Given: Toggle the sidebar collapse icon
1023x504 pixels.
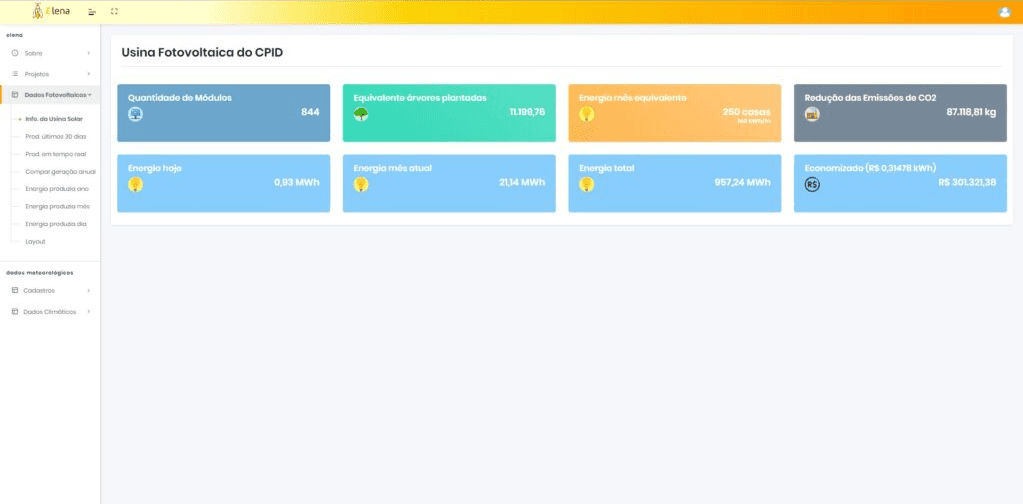Looking at the screenshot, I should click(92, 11).
